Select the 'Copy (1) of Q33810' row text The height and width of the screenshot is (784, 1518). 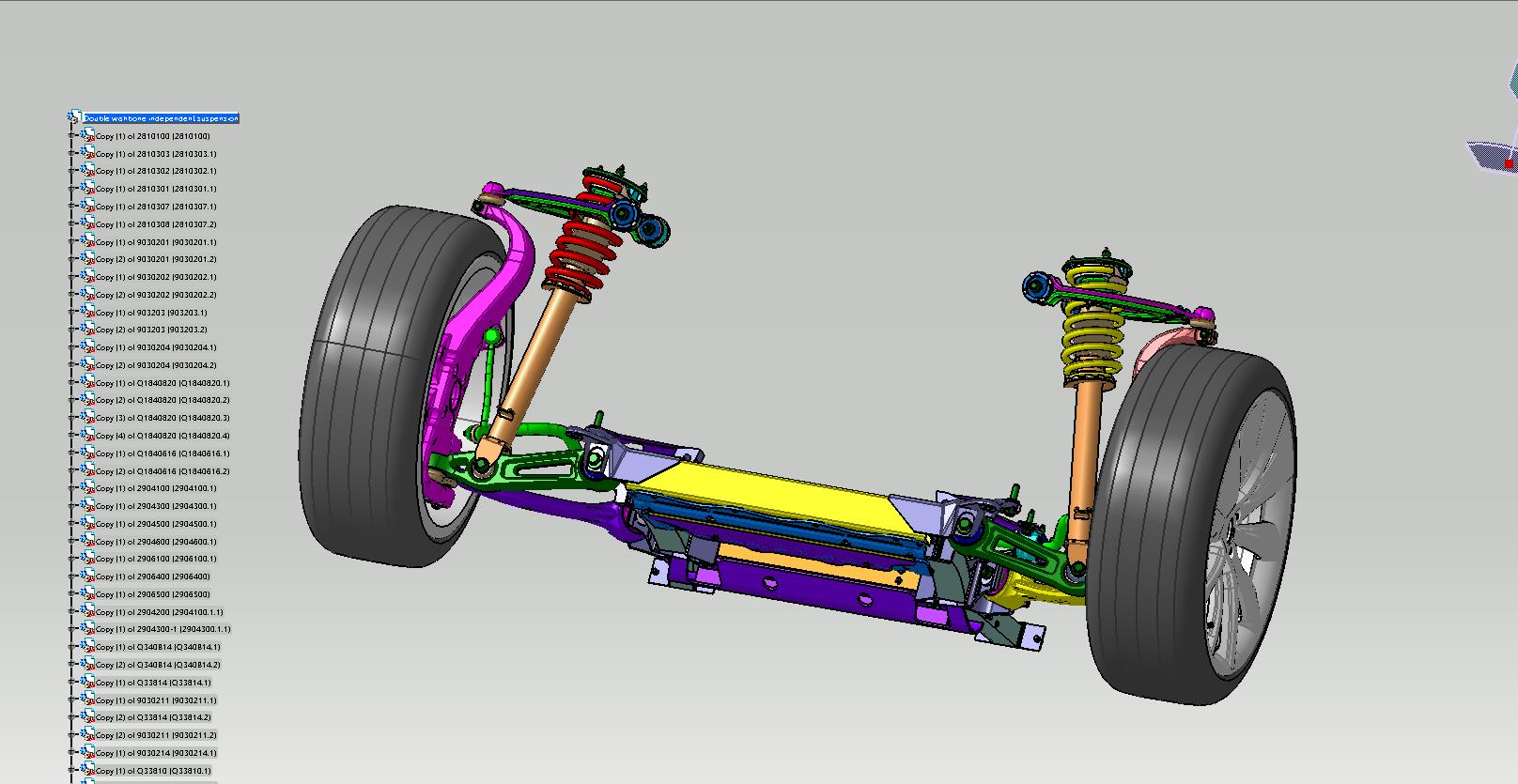[153, 771]
